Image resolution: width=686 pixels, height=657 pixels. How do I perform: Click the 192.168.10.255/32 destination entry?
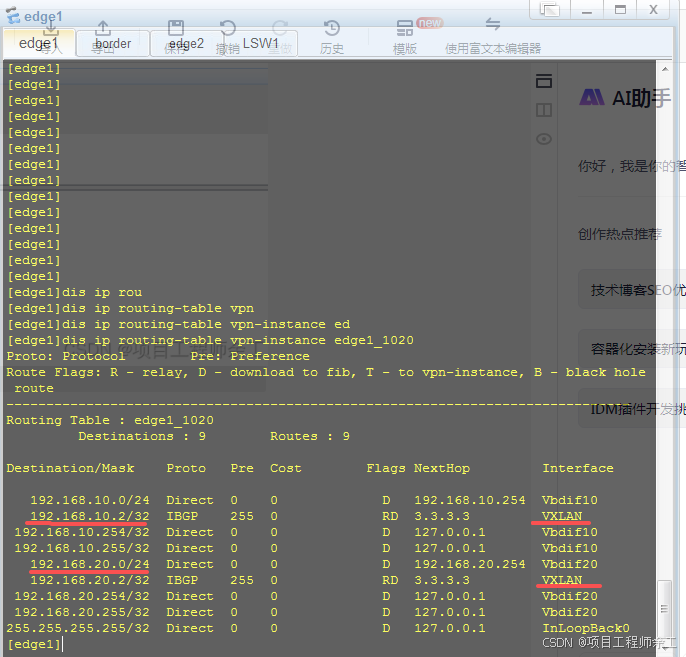(x=82, y=548)
